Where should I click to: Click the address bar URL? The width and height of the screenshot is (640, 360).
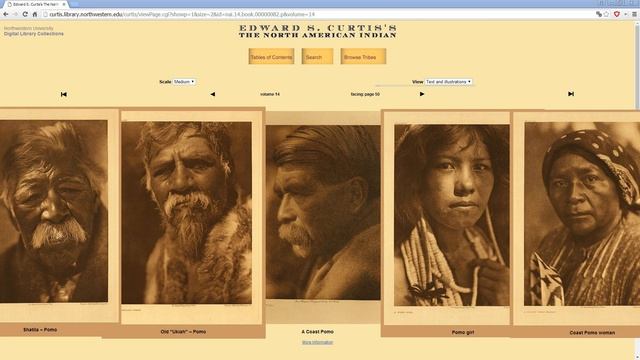pyautogui.click(x=182, y=14)
